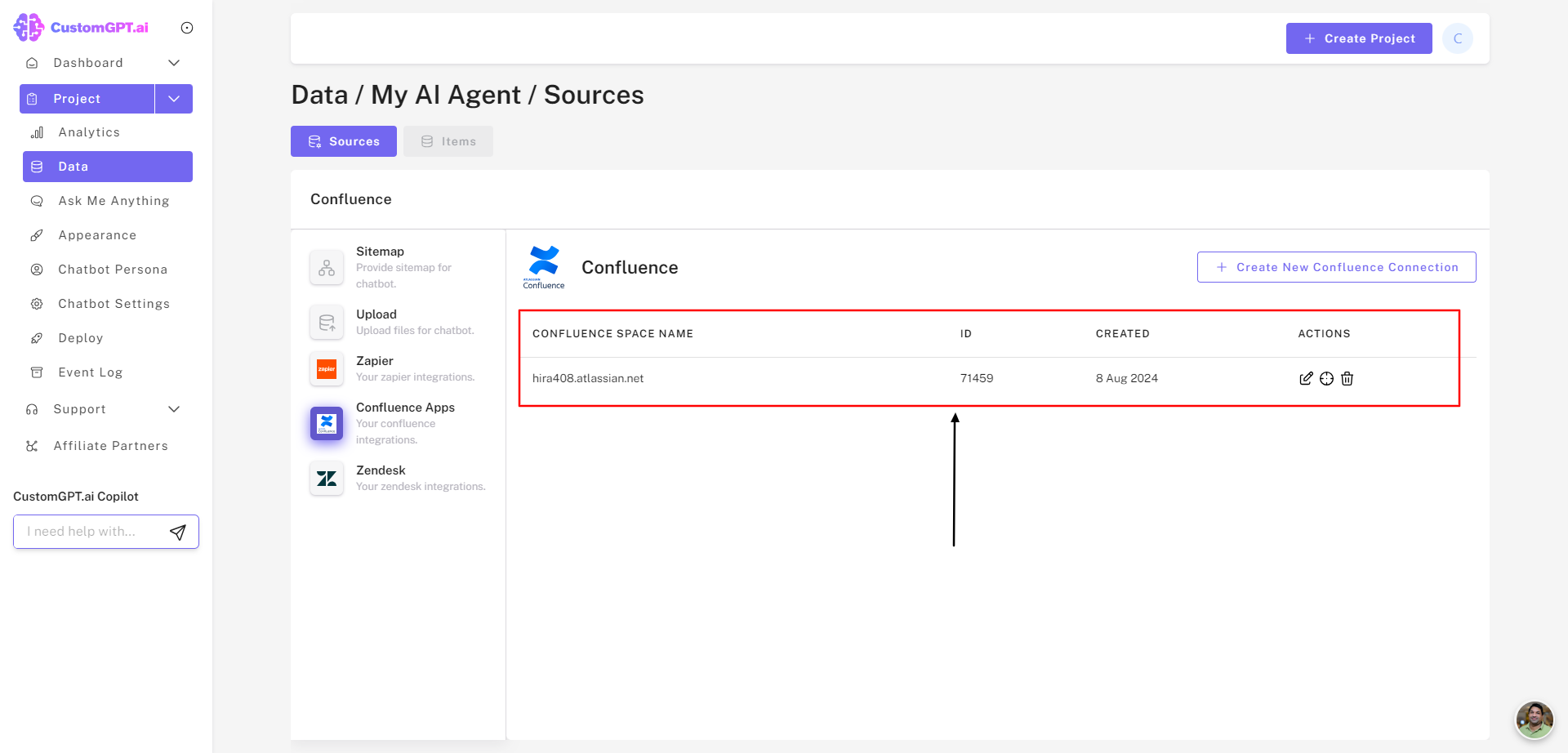1568x753 pixels.
Task: Click Create New Confluence Connection
Action: coord(1337,267)
